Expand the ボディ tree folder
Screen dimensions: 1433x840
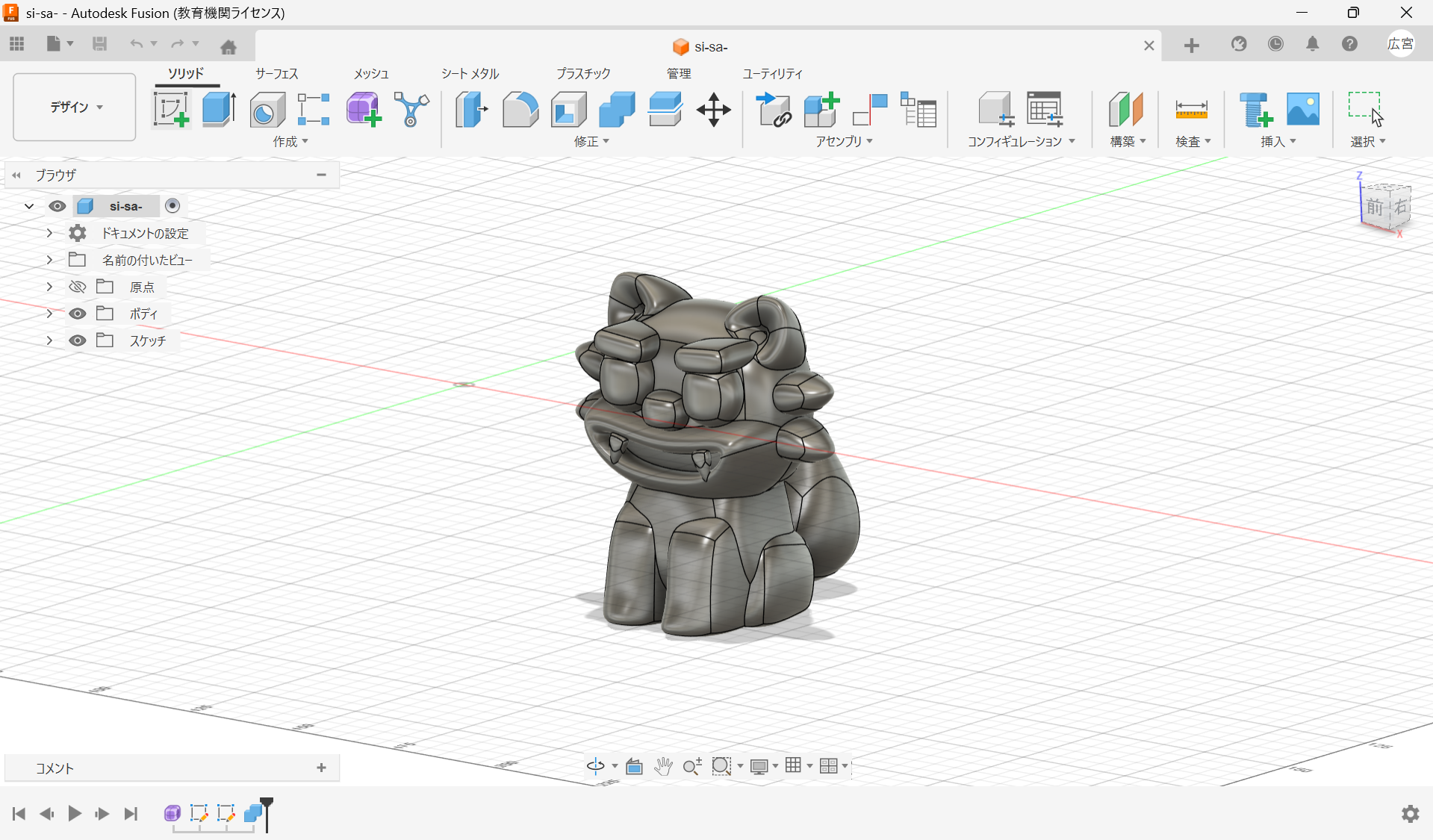[x=49, y=314]
